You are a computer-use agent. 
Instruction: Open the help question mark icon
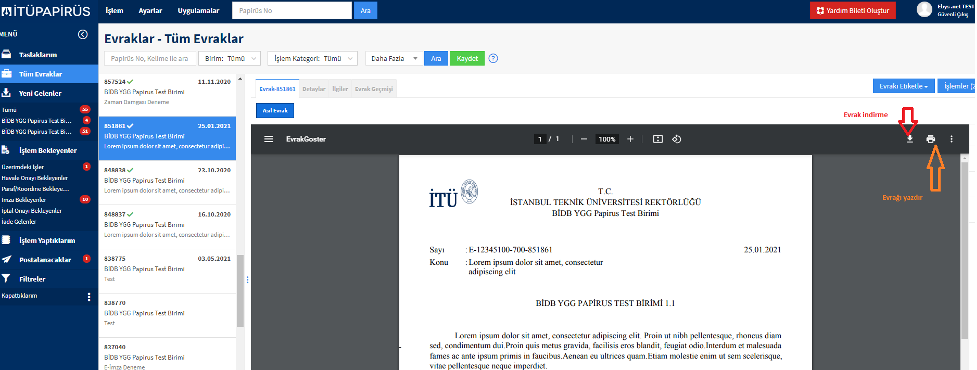(493, 59)
